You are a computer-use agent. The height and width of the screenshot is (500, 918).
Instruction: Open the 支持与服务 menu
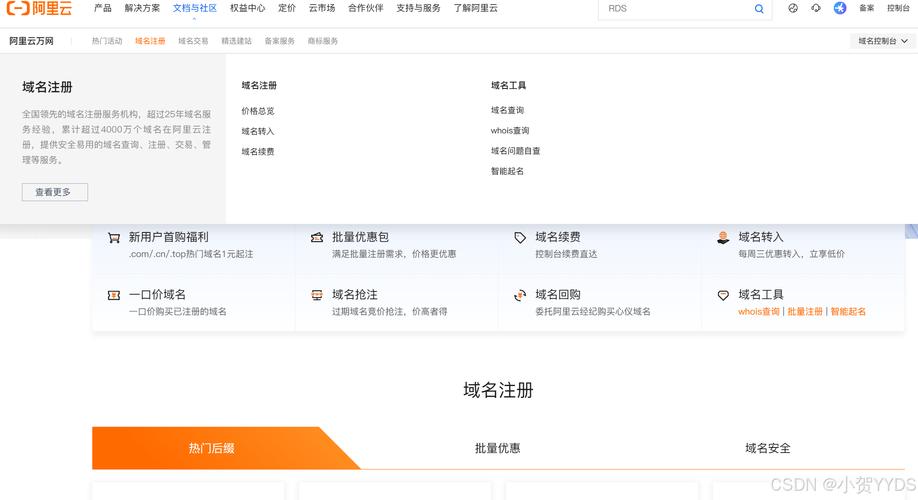point(419,8)
